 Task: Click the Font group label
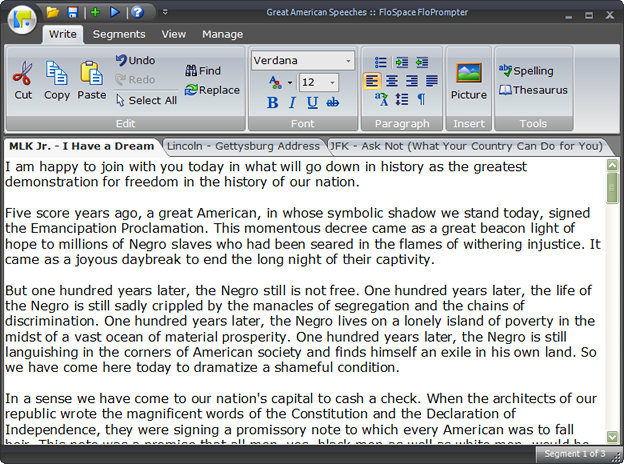pyautogui.click(x=302, y=124)
